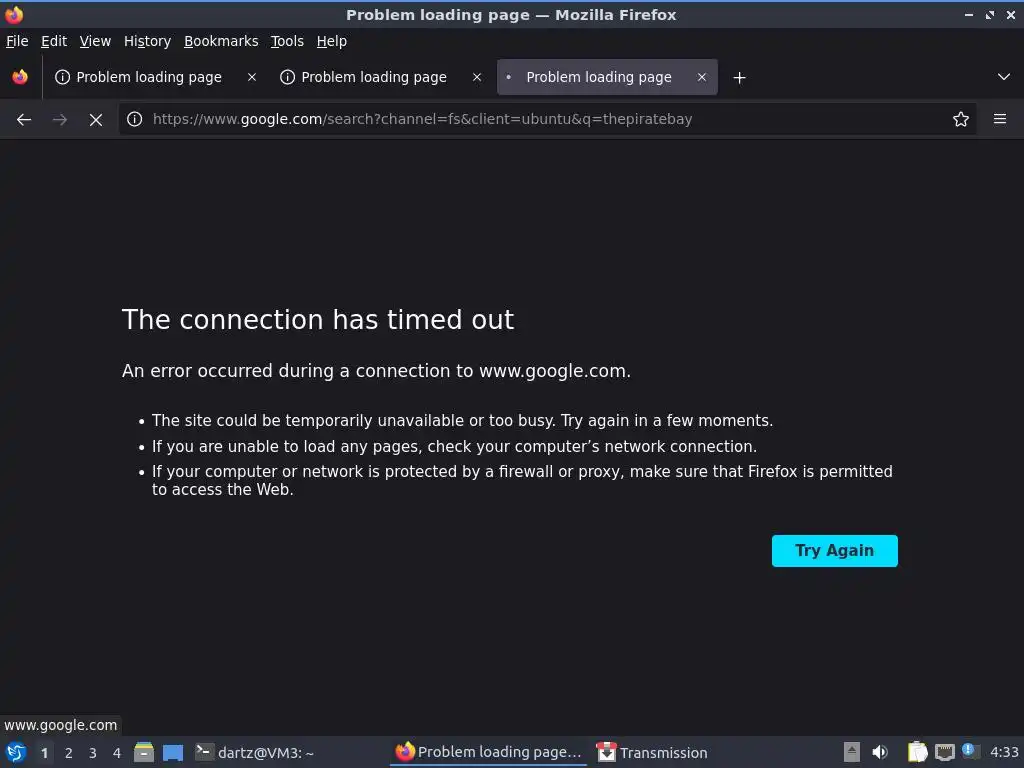Open the Edit menu
The image size is (1024, 768).
click(54, 41)
